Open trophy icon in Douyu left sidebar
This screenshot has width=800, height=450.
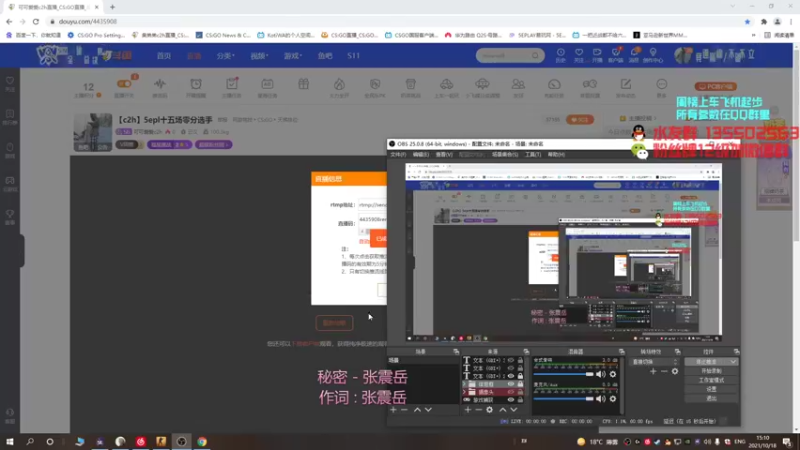pos(10,216)
